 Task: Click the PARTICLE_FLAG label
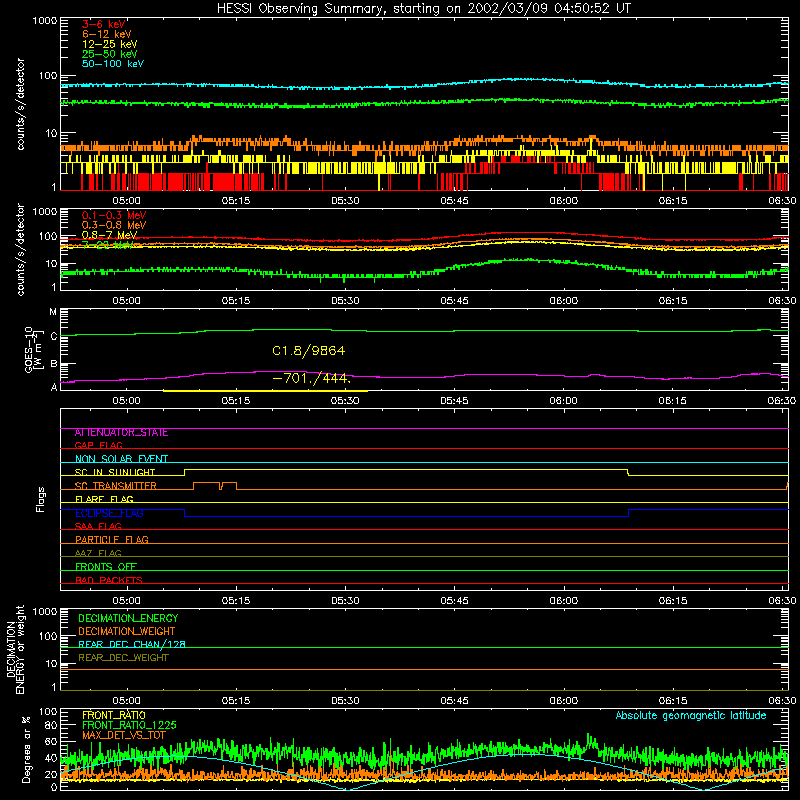pyautogui.click(x=112, y=540)
